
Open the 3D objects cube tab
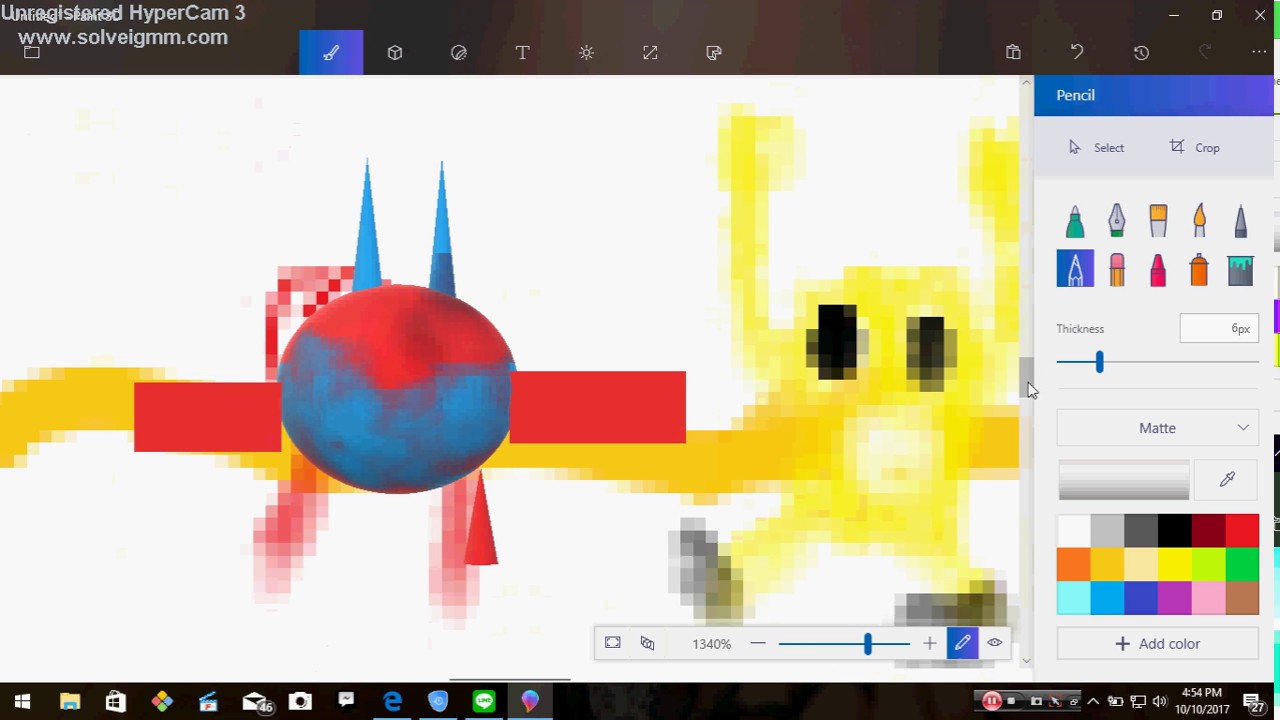point(395,53)
